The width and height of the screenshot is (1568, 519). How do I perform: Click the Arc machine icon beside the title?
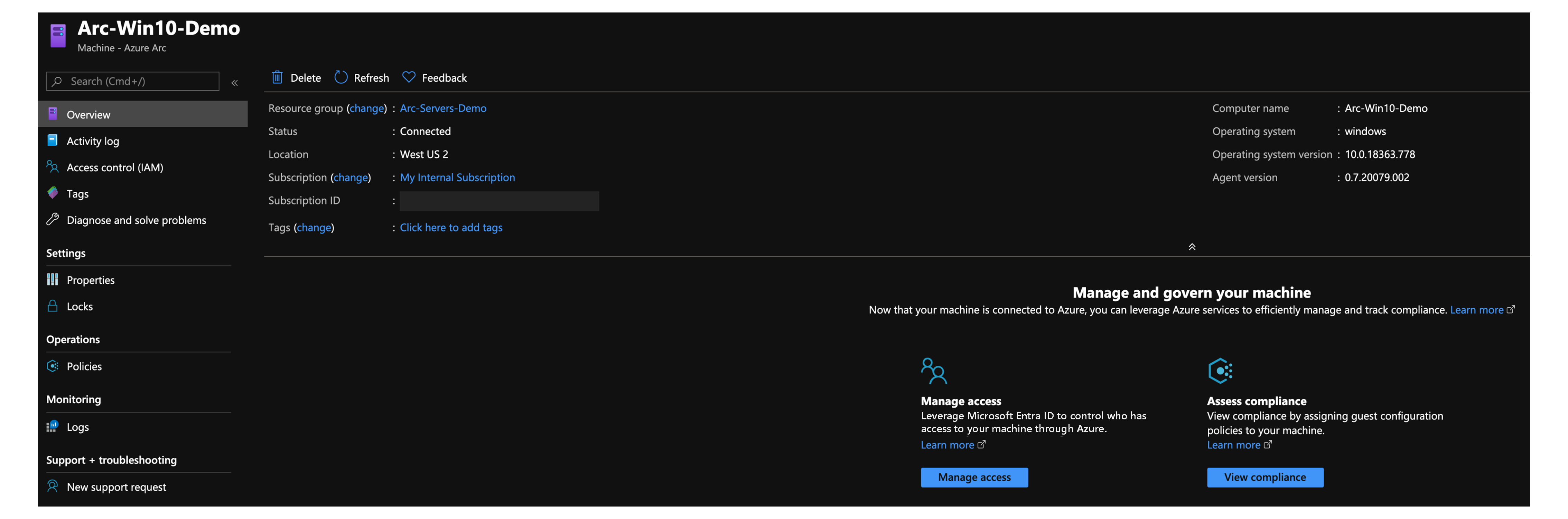click(x=58, y=35)
